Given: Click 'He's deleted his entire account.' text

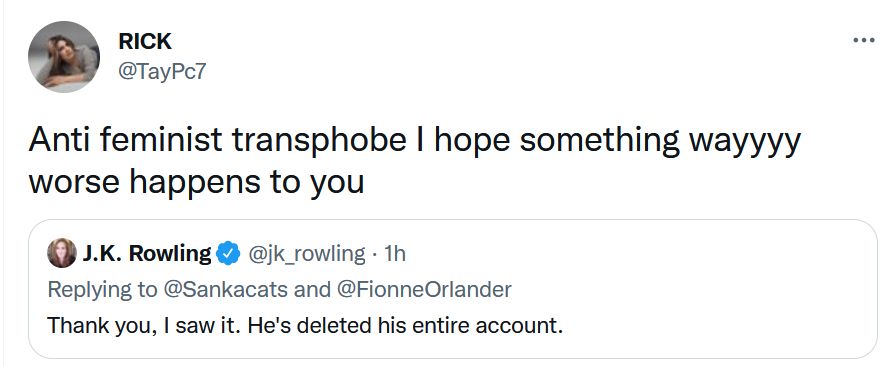Looking at the screenshot, I should (x=401, y=326).
